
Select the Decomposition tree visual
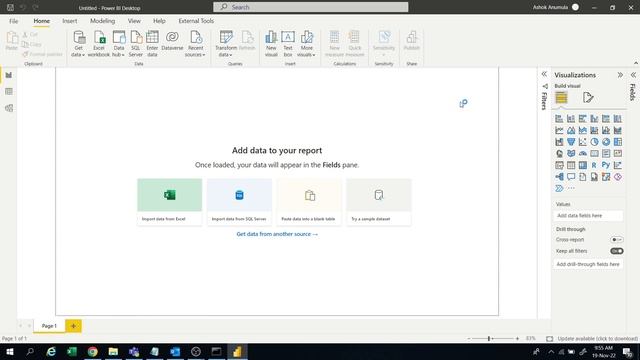click(x=559, y=177)
